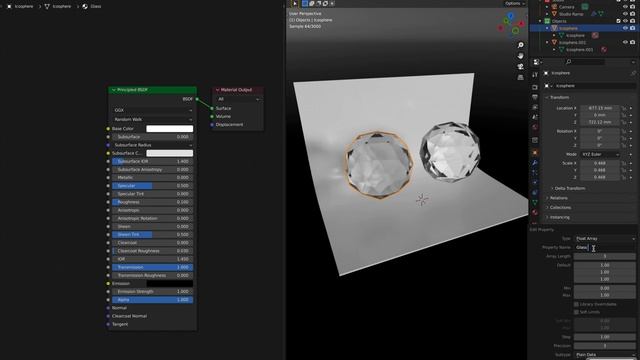Click the Property Name field containing Glass

[x=605, y=247]
